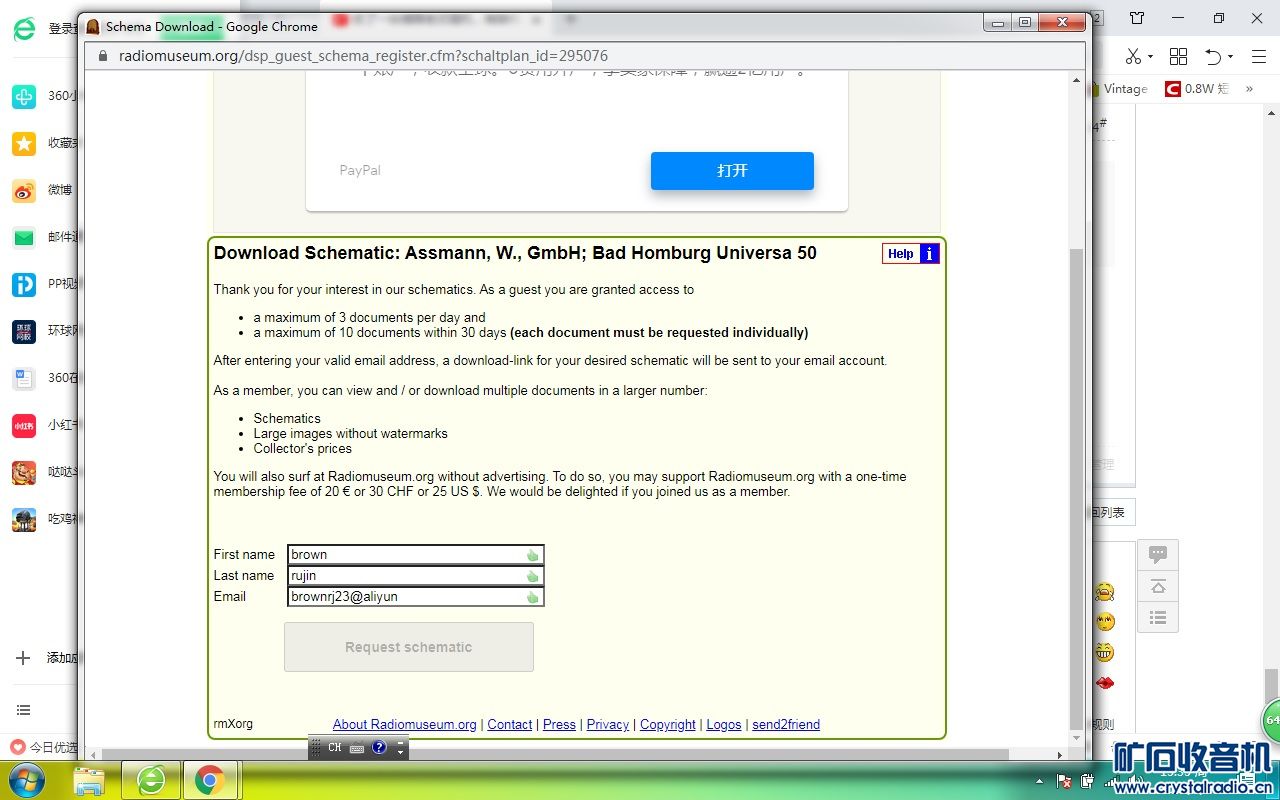The width and height of the screenshot is (1280, 800).
Task: Show hidden system tray icons
Action: click(1040, 781)
